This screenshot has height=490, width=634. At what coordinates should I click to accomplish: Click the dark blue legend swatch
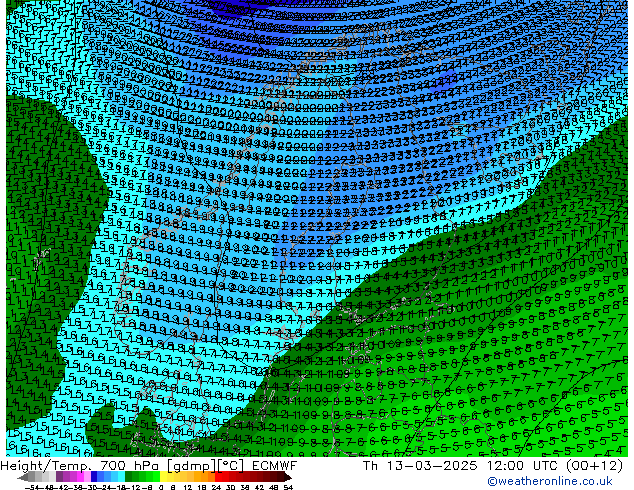pos(94,476)
